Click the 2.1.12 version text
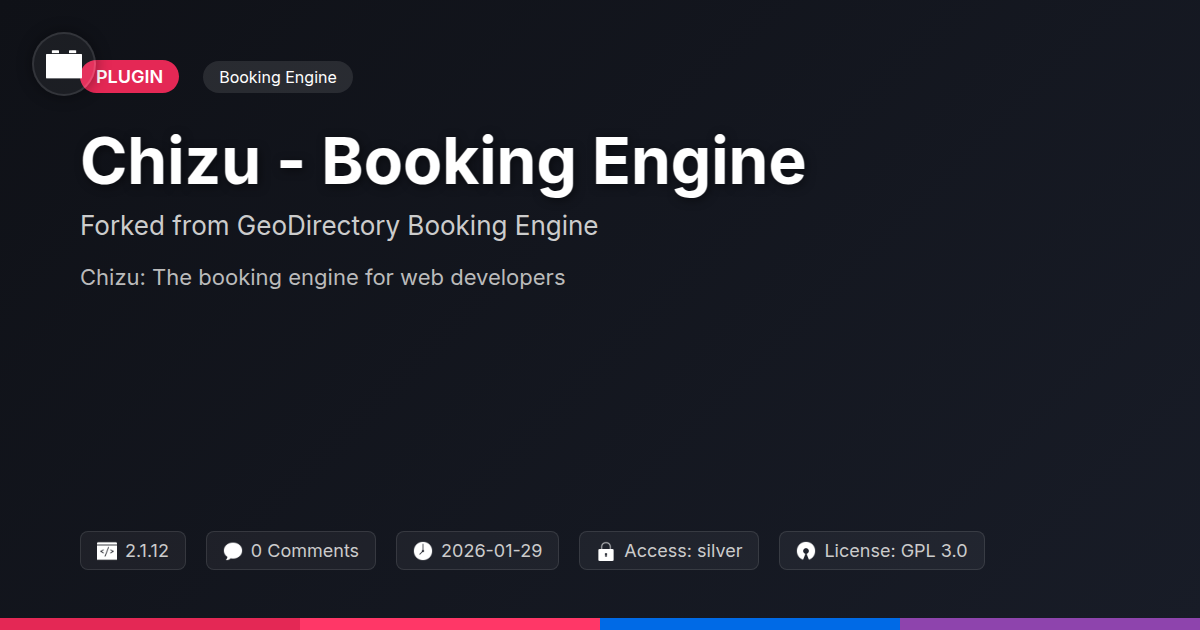Image resolution: width=1200 pixels, height=630 pixels. 147,551
